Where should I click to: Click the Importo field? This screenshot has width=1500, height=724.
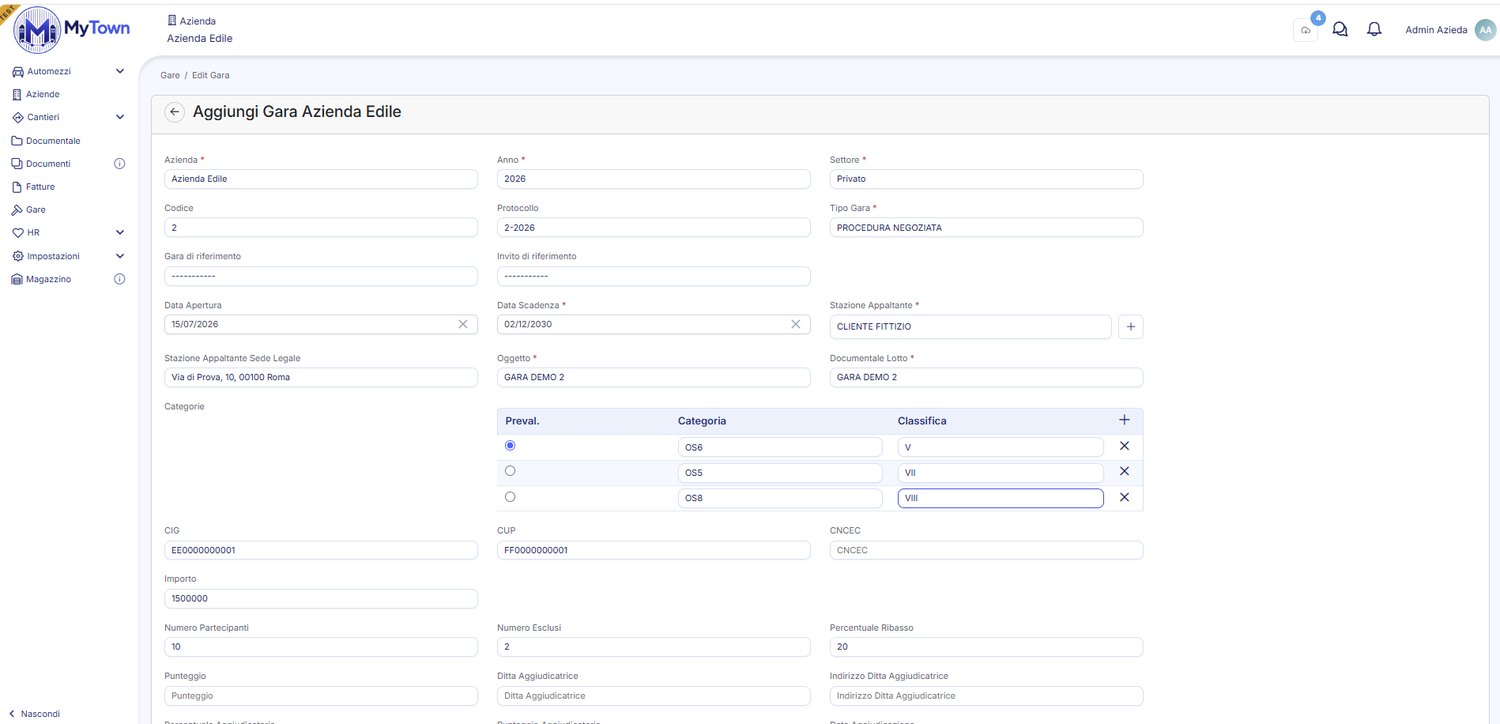pyautogui.click(x=321, y=598)
